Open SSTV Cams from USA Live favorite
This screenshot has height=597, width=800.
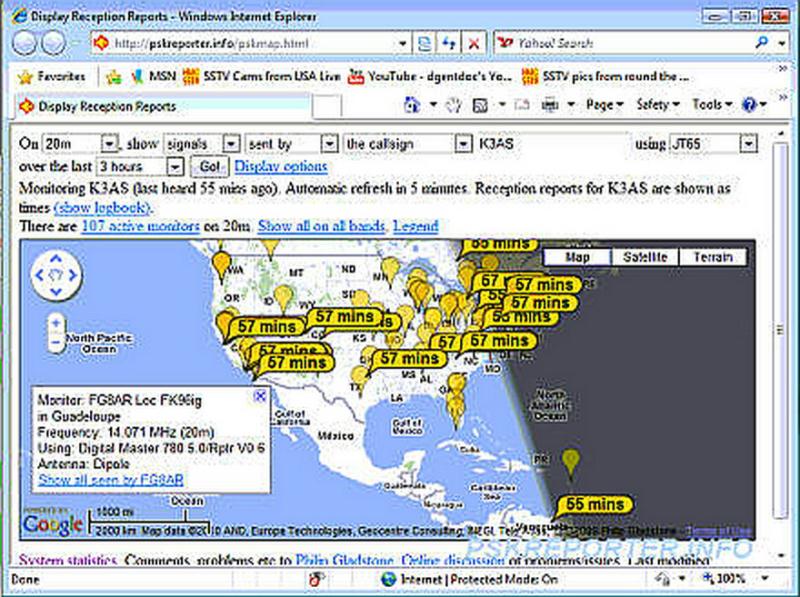click(x=262, y=77)
